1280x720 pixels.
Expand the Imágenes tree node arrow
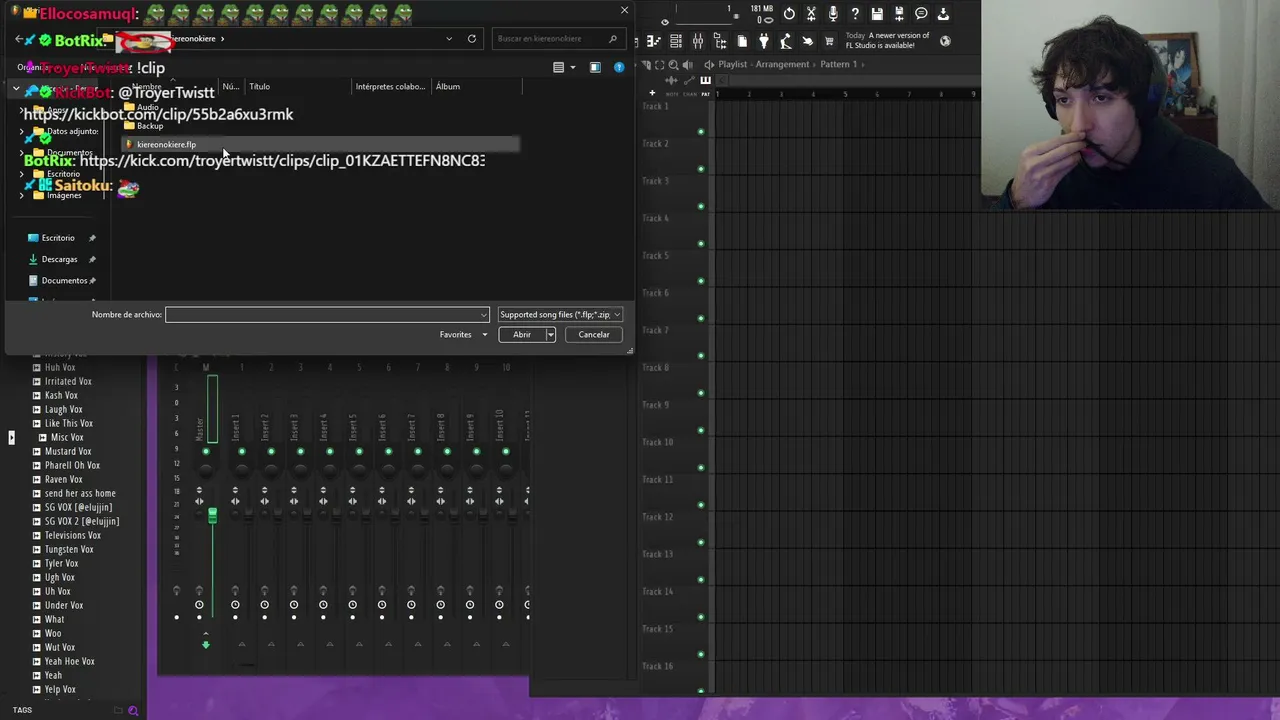pos(22,195)
